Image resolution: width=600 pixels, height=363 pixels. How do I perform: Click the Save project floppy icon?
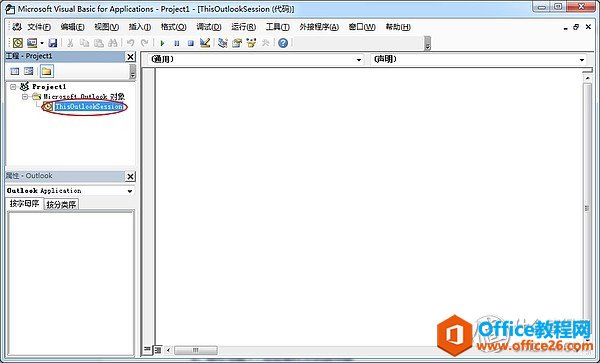(52, 43)
